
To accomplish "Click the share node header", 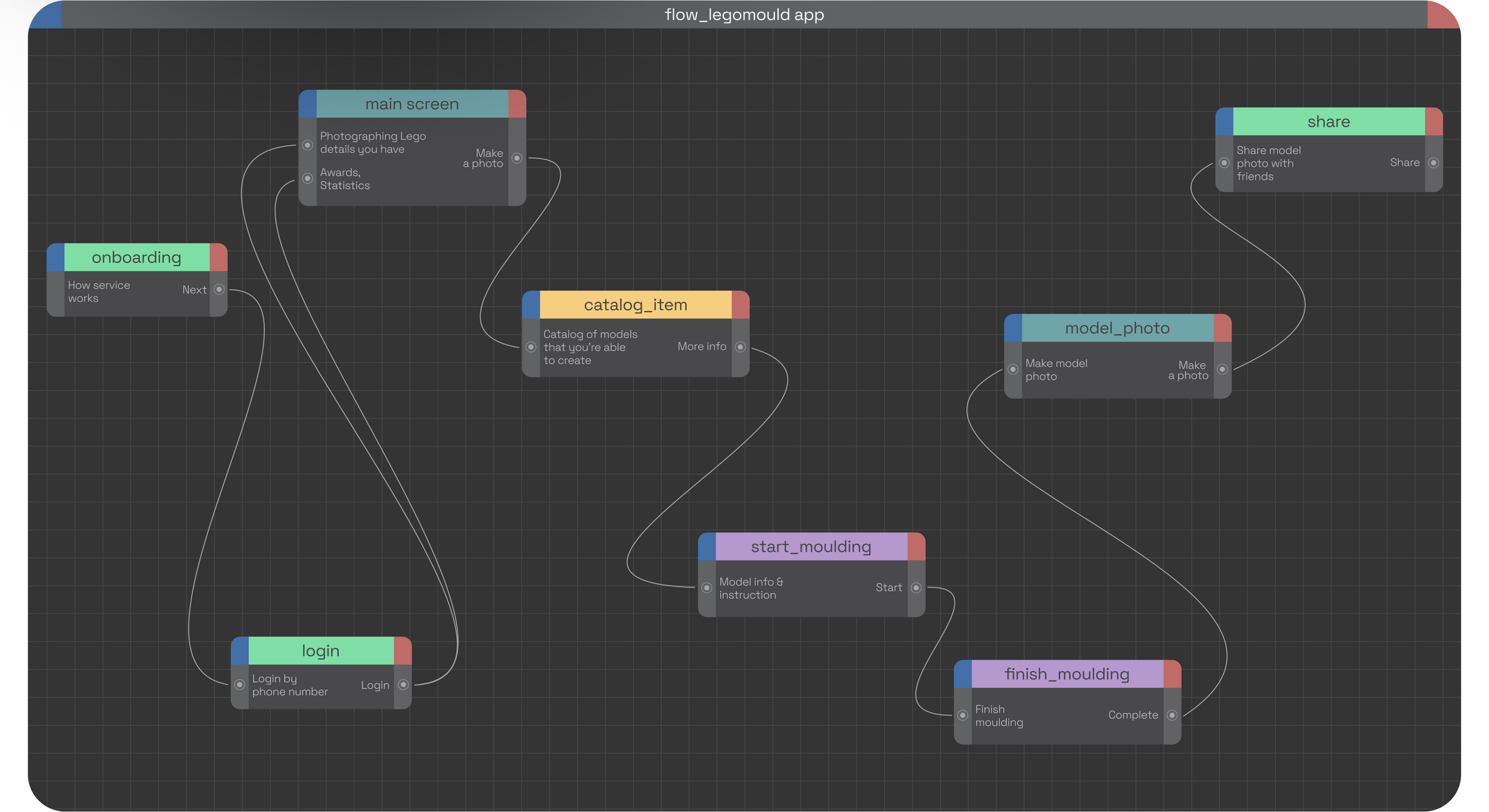I will [x=1328, y=122].
